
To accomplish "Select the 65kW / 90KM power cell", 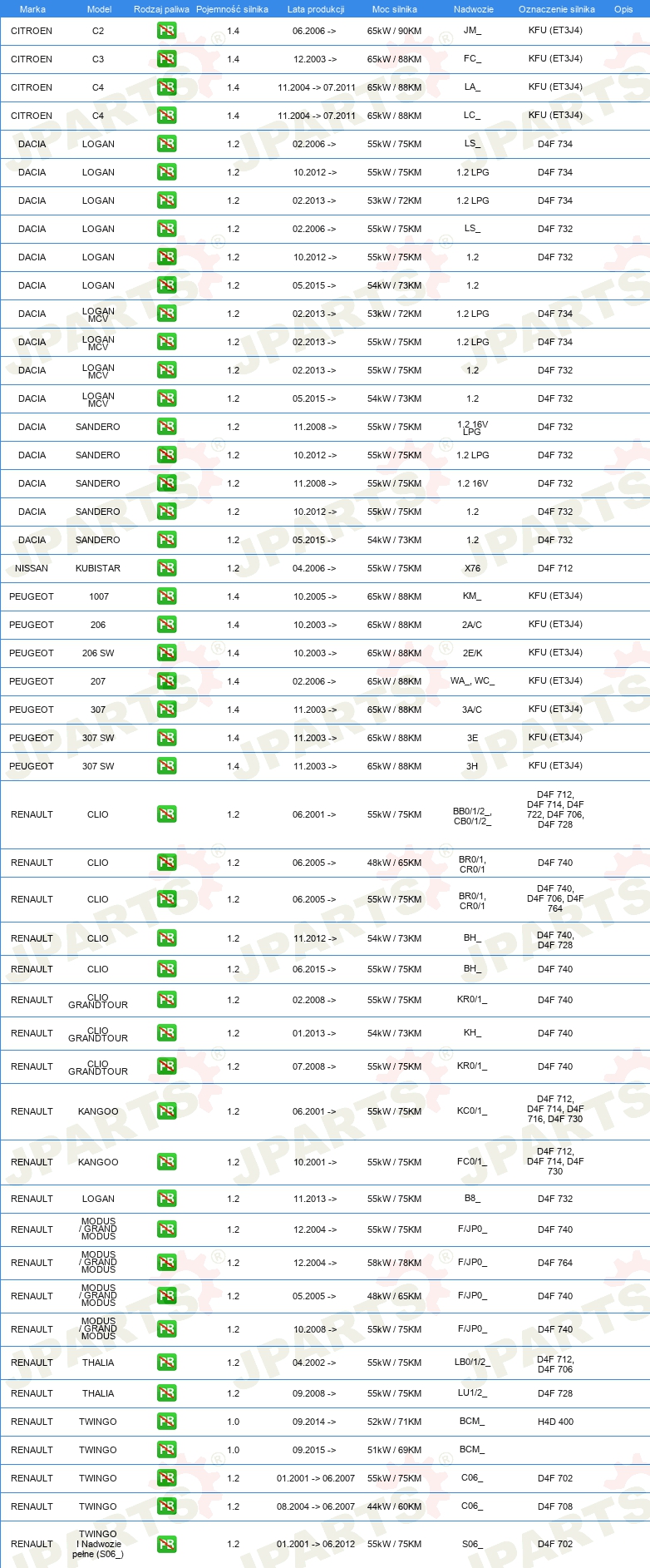I will pyautogui.click(x=395, y=31).
